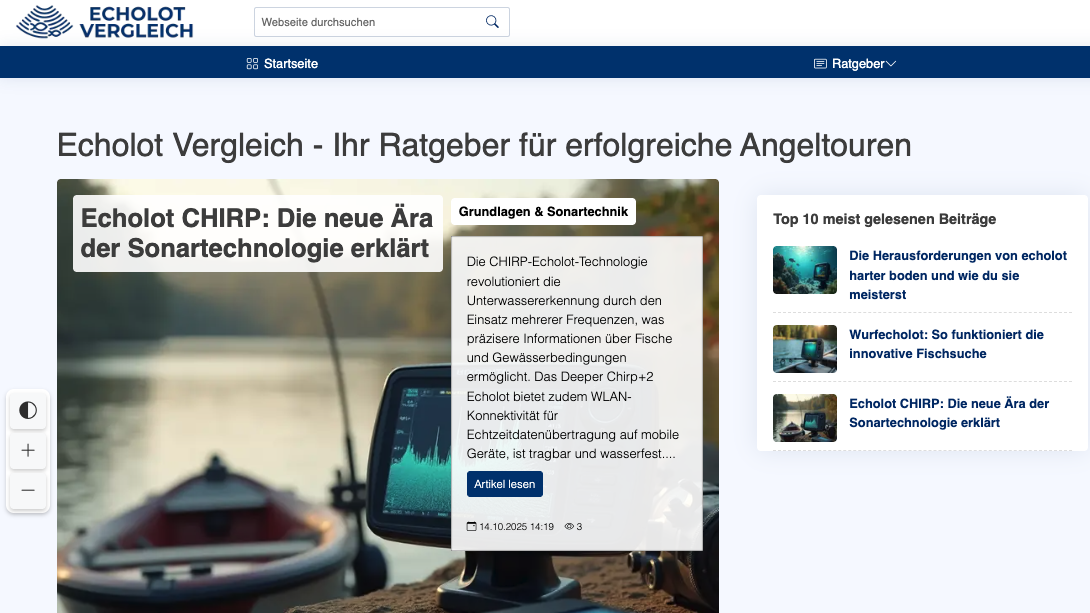
Task: Click the calendar icon next to the date
Action: click(x=471, y=525)
